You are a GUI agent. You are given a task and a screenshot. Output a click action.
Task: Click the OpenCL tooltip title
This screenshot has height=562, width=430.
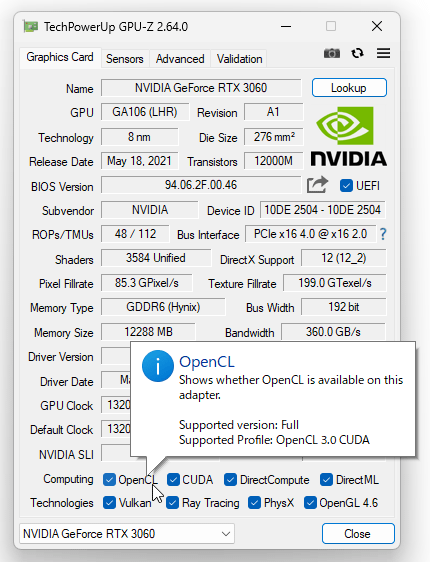click(x=207, y=362)
